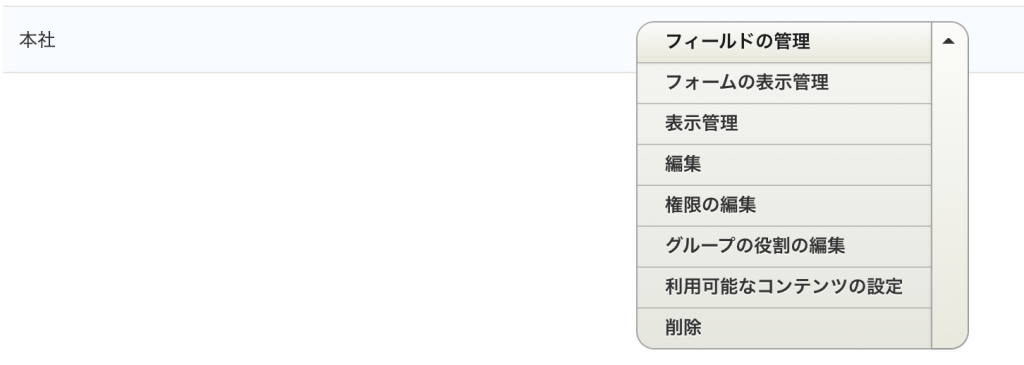
Task: Click 削除 at the bottom of the list
Action: click(683, 328)
